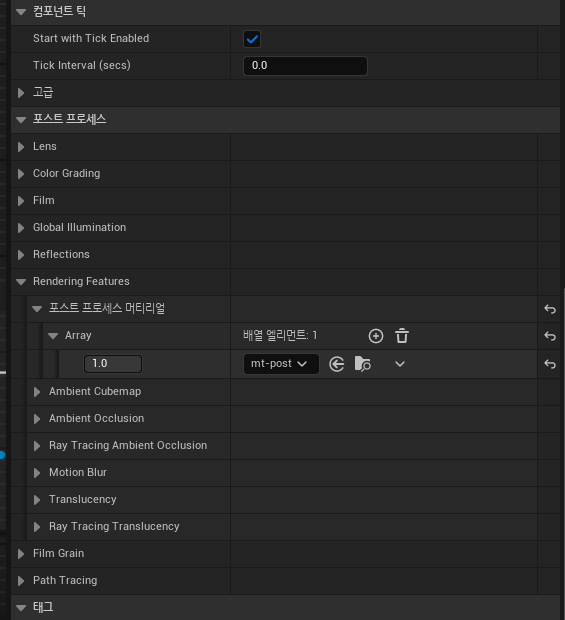Empty the Array with trash icon
The height and width of the screenshot is (620, 565).
pyautogui.click(x=402, y=336)
